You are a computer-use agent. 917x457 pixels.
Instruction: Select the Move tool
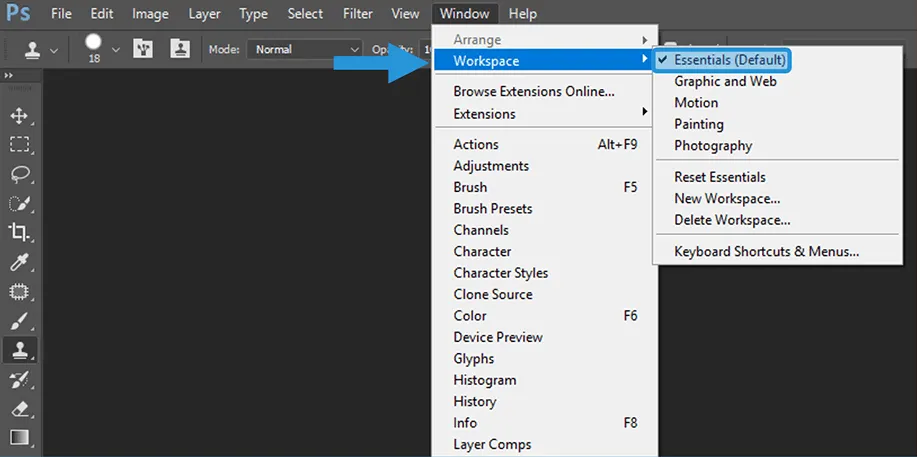pyautogui.click(x=19, y=116)
